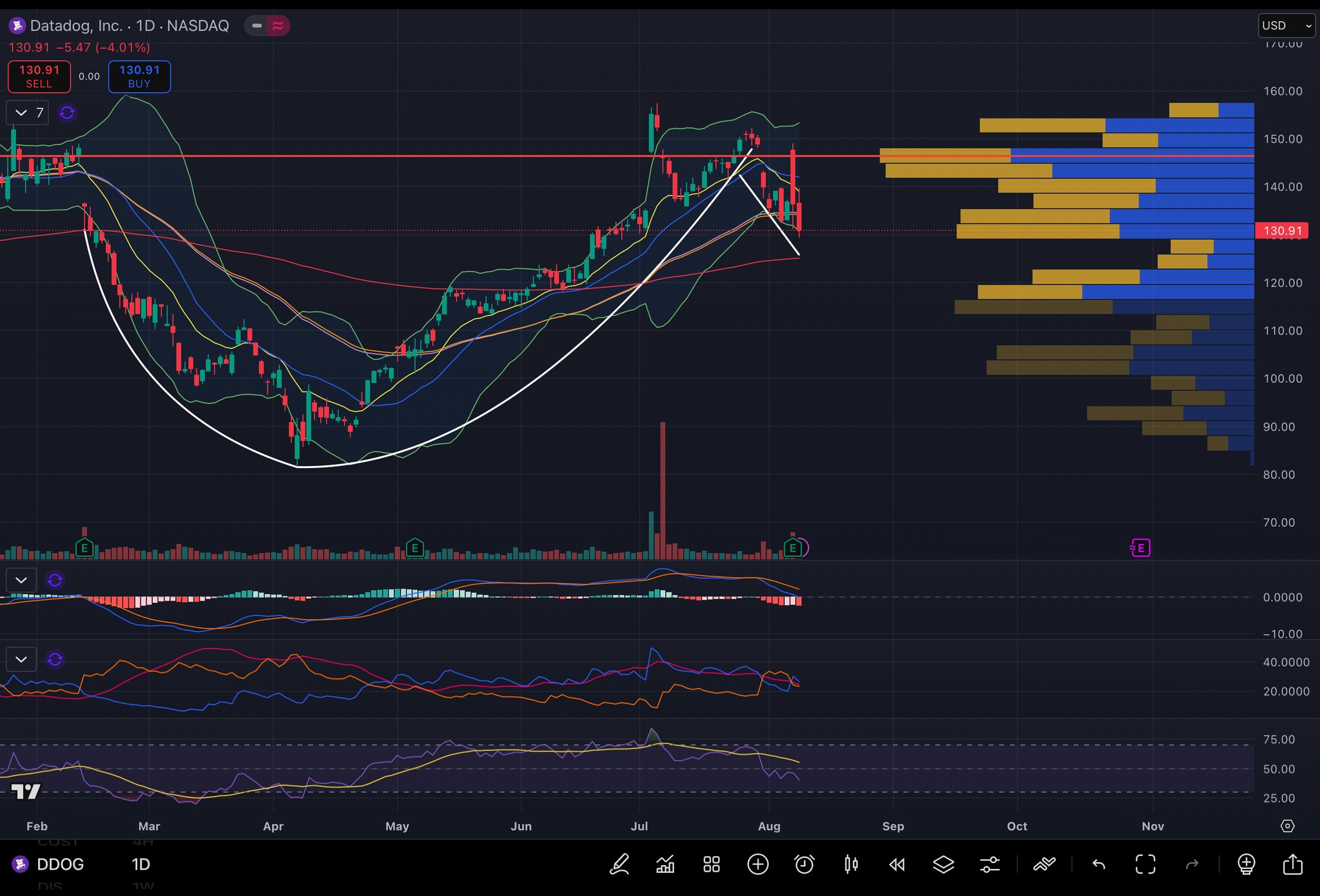Toggle the pink wave indicator pill
The width and height of the screenshot is (1320, 896).
[278, 26]
